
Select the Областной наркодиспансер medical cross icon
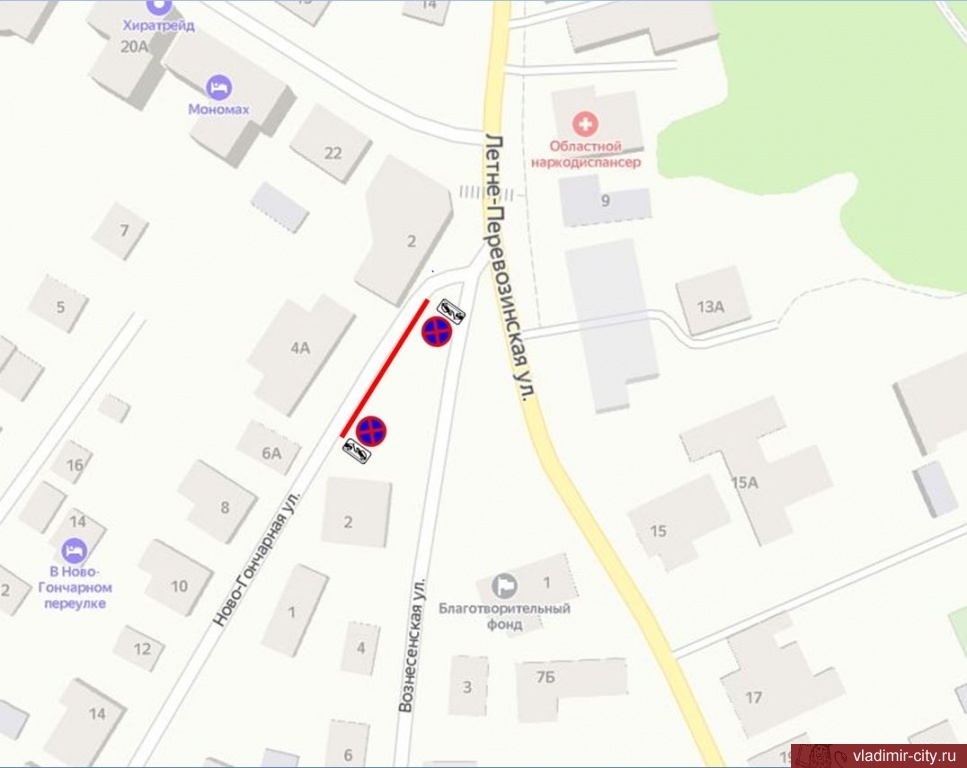(585, 124)
